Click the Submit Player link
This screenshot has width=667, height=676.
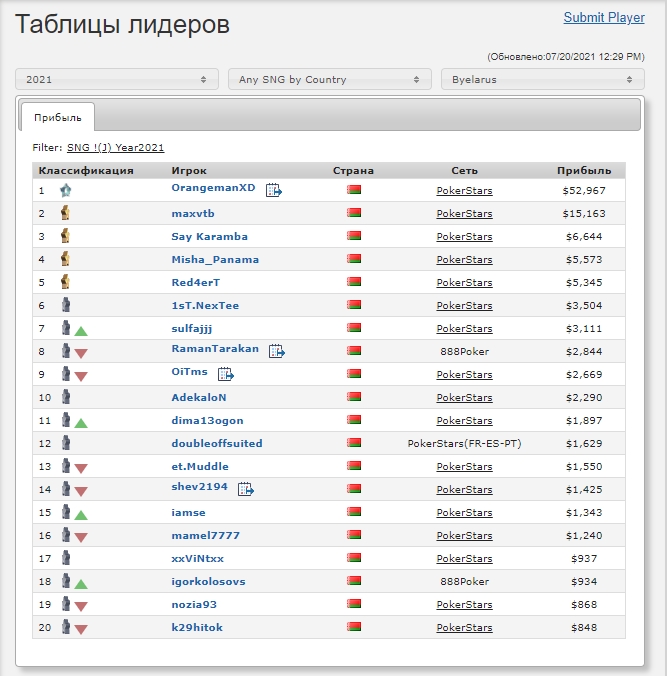[604, 17]
